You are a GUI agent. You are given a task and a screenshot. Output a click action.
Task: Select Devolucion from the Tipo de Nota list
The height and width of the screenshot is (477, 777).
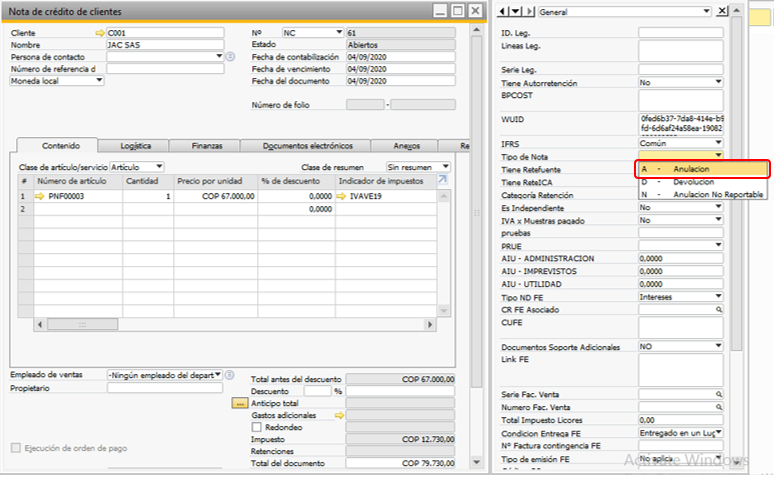coord(693,182)
